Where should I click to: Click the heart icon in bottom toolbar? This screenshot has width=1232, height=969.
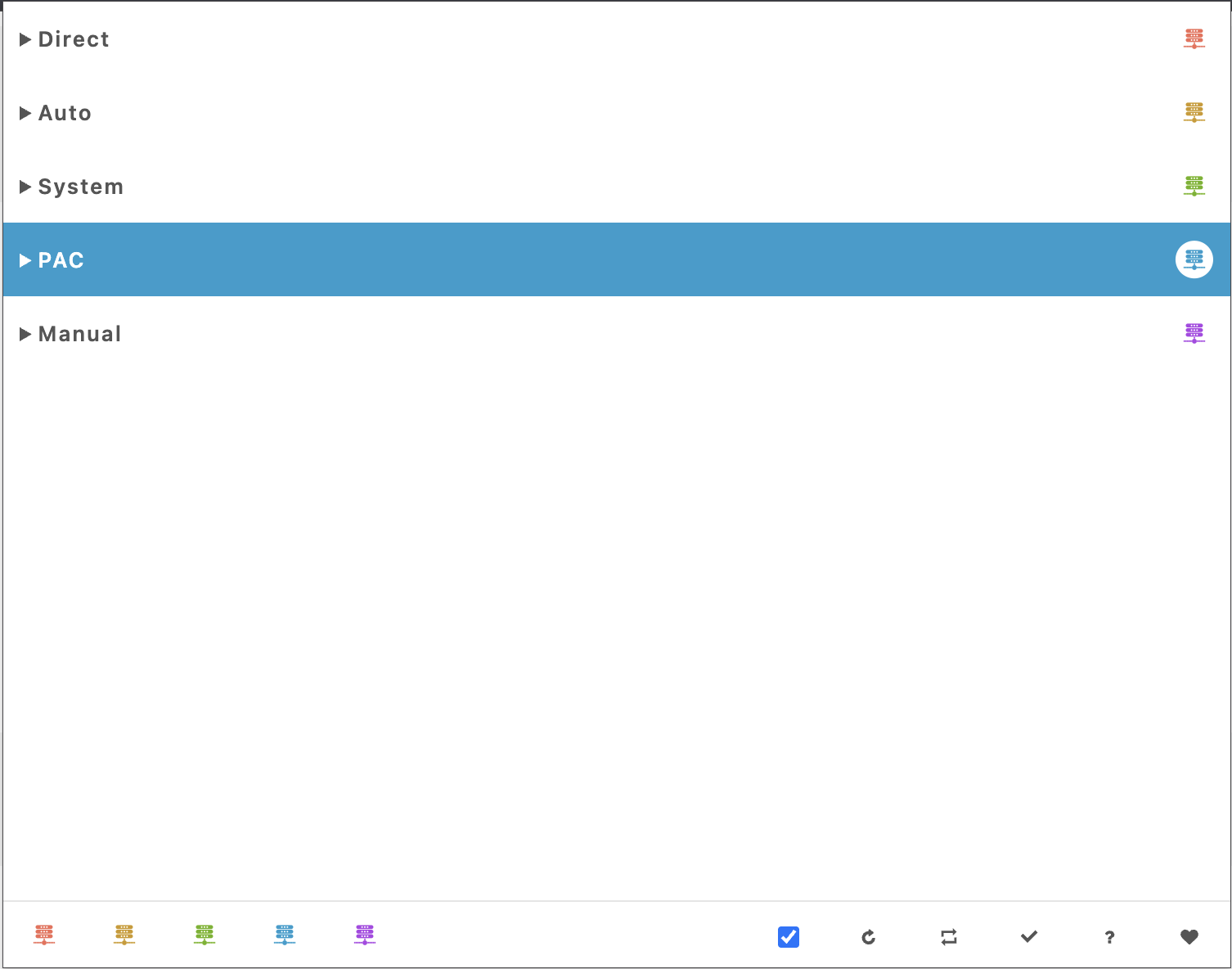pos(1189,936)
